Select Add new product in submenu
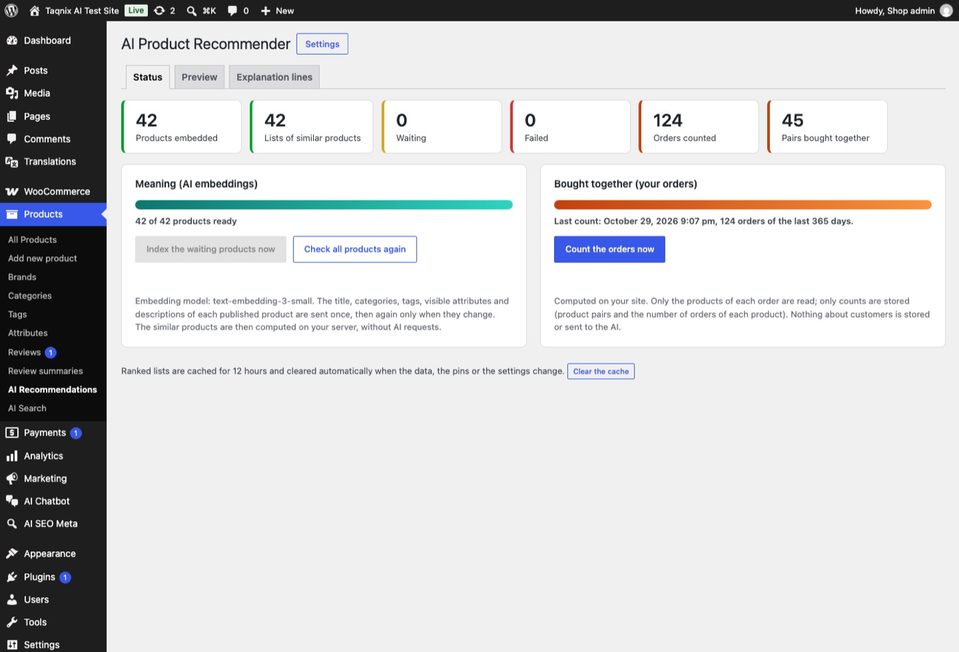 coord(42,258)
